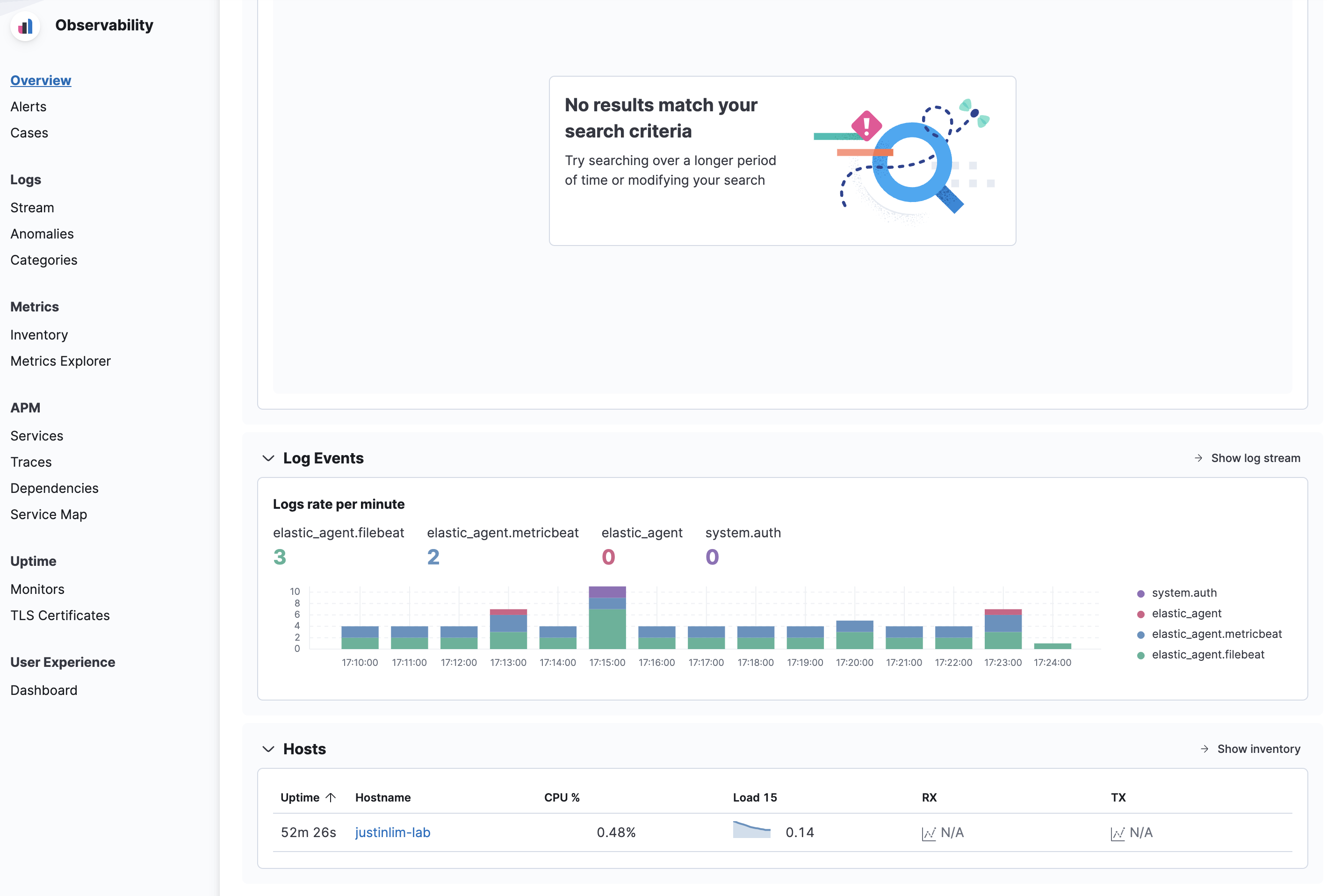
Task: Click the TX chart N/A icon
Action: (x=1118, y=833)
